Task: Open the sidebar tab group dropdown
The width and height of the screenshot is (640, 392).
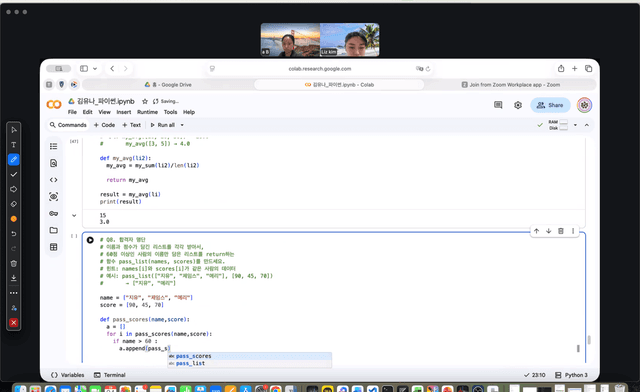Action: click(x=95, y=69)
